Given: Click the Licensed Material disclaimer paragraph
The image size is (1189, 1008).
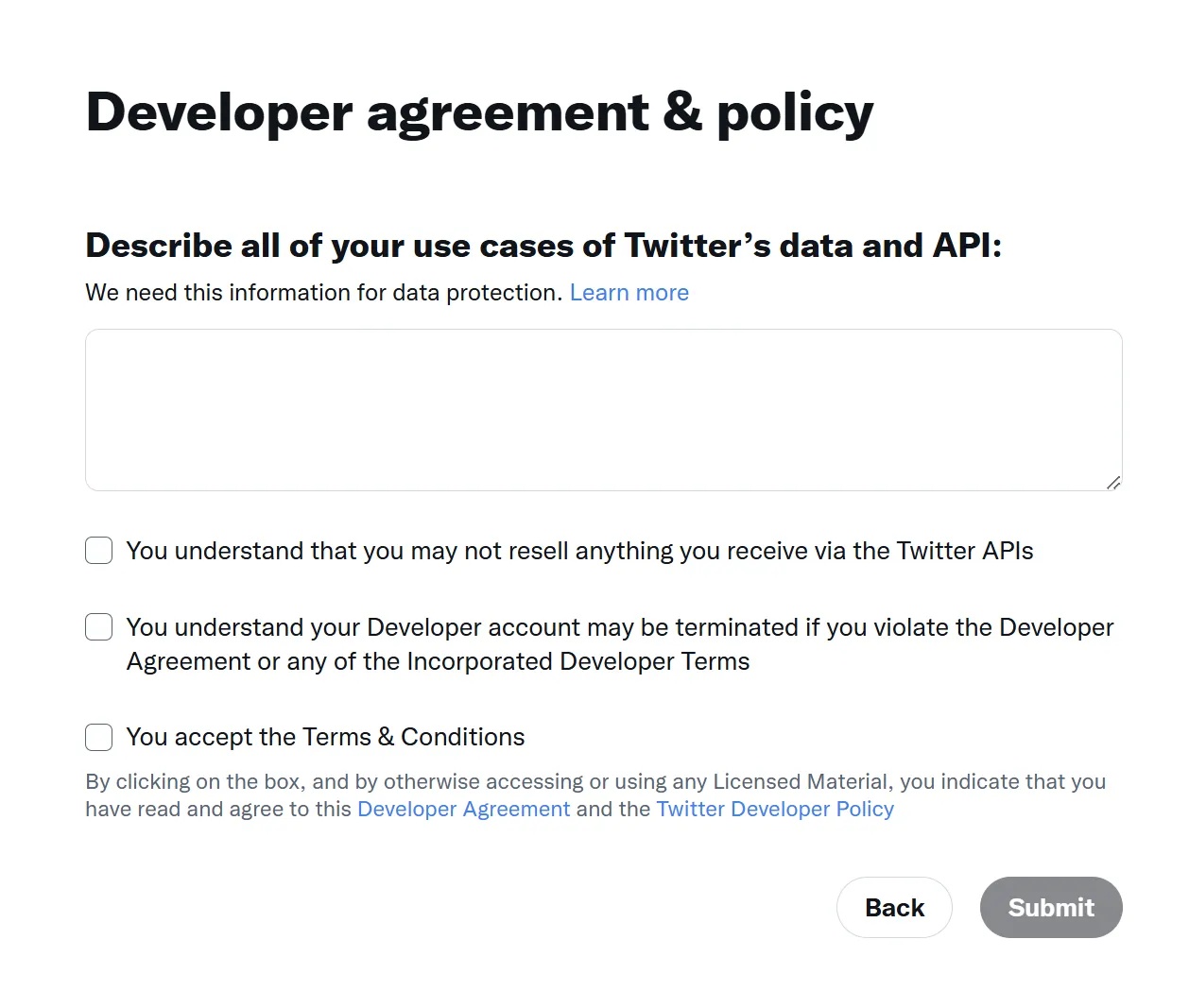Looking at the screenshot, I should pyautogui.click(x=594, y=794).
